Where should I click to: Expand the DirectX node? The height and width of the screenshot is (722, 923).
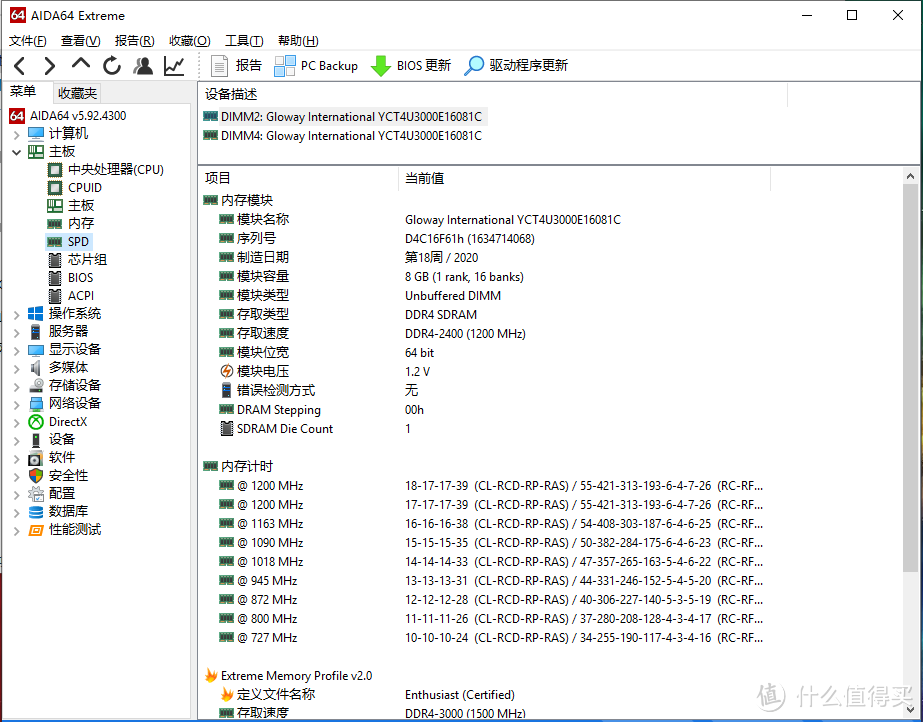16,422
